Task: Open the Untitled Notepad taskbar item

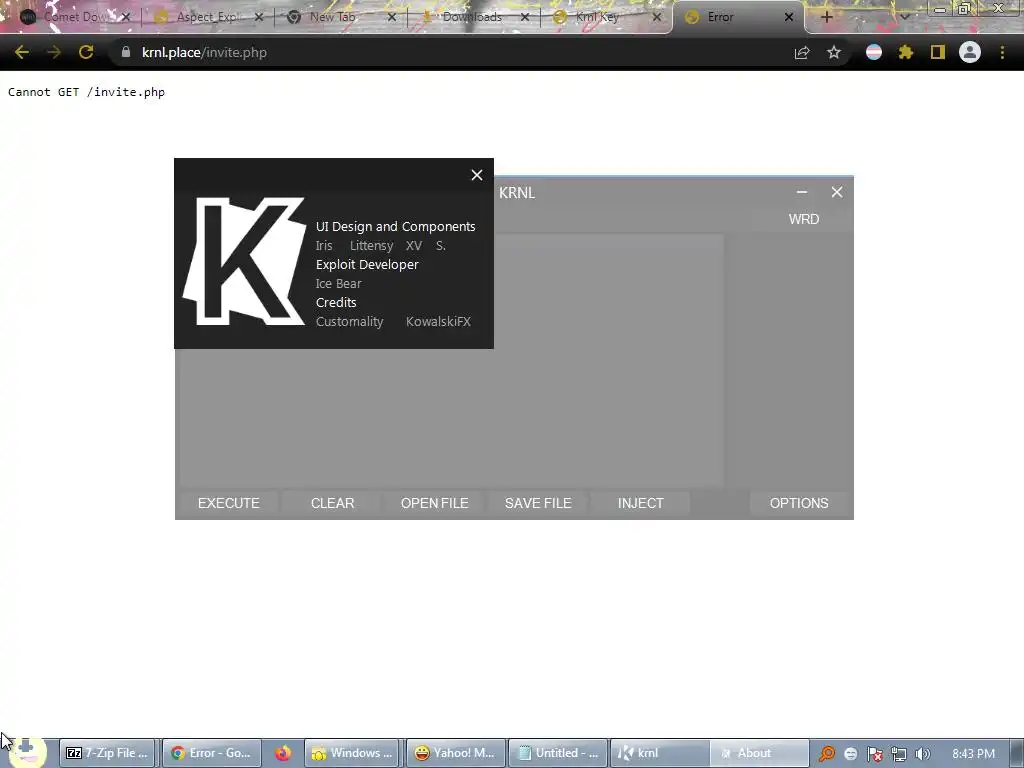Action: (x=558, y=753)
